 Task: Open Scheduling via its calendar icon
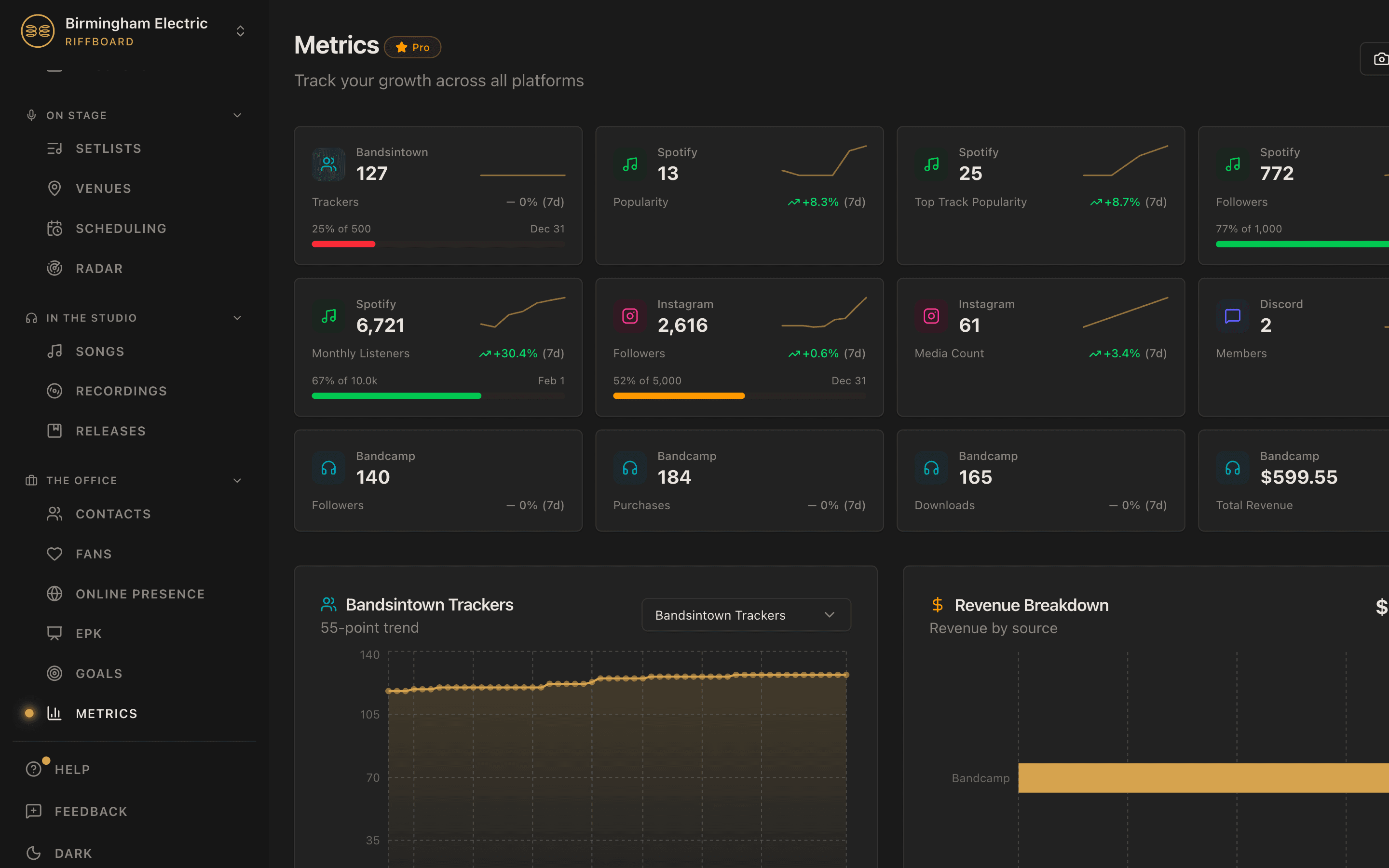pos(54,228)
